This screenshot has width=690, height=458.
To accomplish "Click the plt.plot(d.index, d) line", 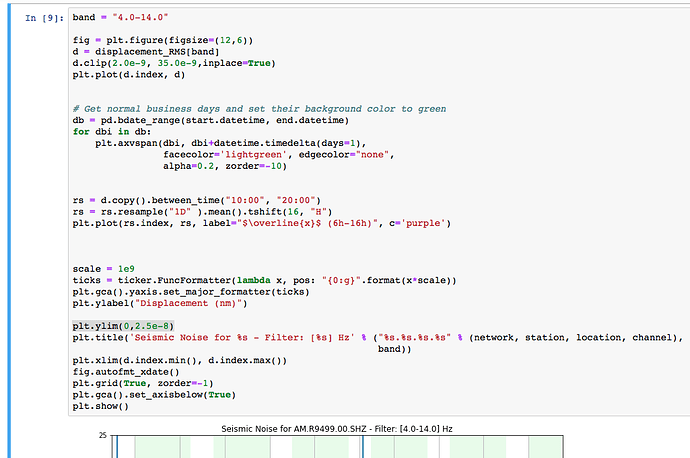I will coord(129,74).
